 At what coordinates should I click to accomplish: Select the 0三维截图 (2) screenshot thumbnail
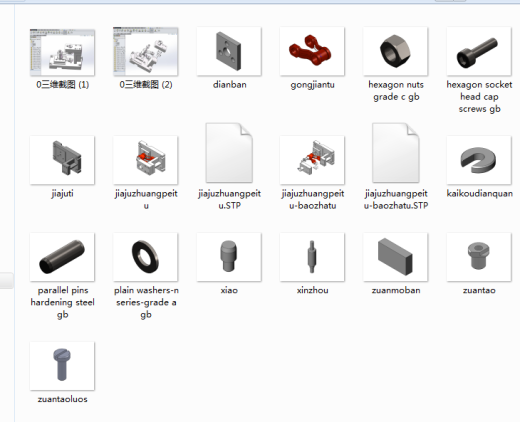146,52
